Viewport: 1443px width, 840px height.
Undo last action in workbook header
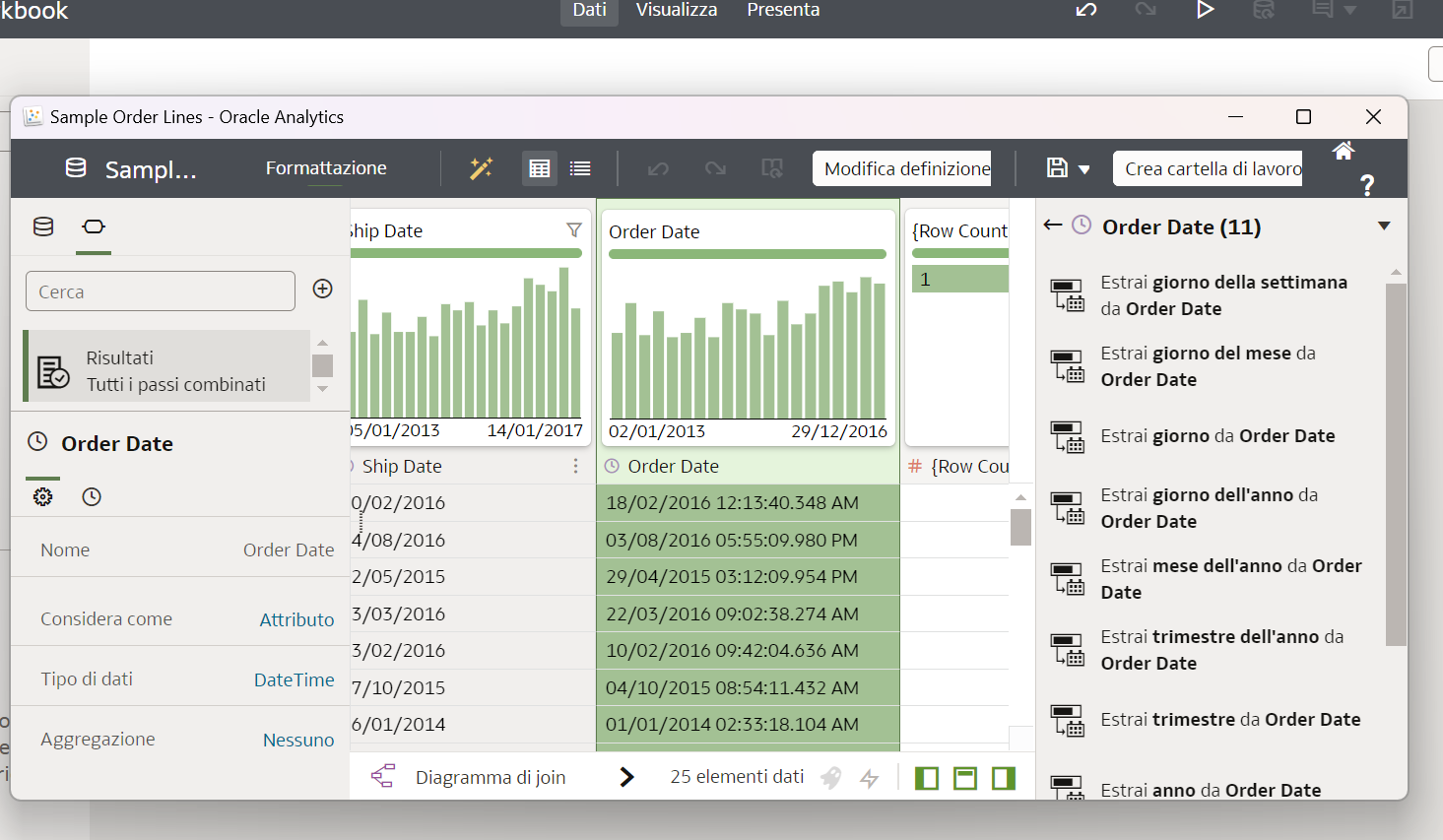pyautogui.click(x=1086, y=10)
